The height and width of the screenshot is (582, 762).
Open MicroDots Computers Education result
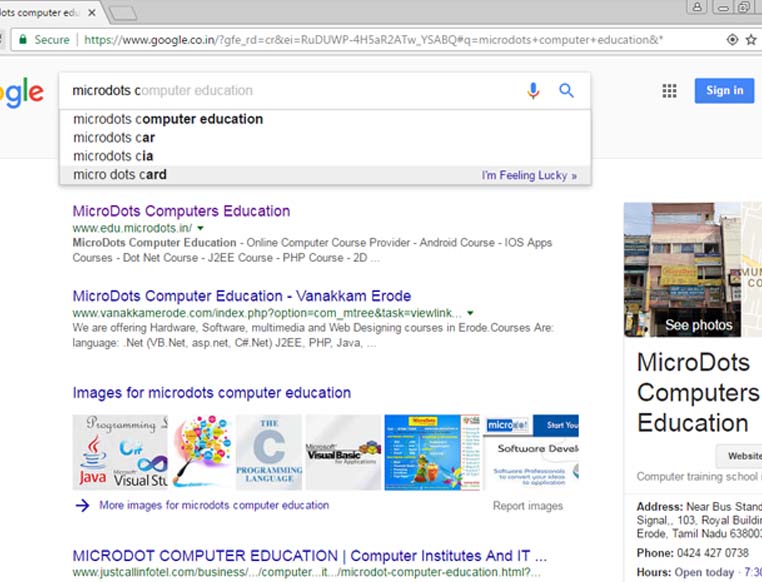(x=181, y=211)
